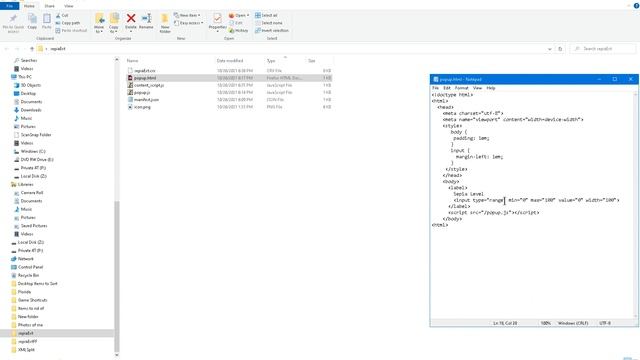Click Edit in the Open group
Viewport: 640px width, 360px height.
(x=236, y=23)
